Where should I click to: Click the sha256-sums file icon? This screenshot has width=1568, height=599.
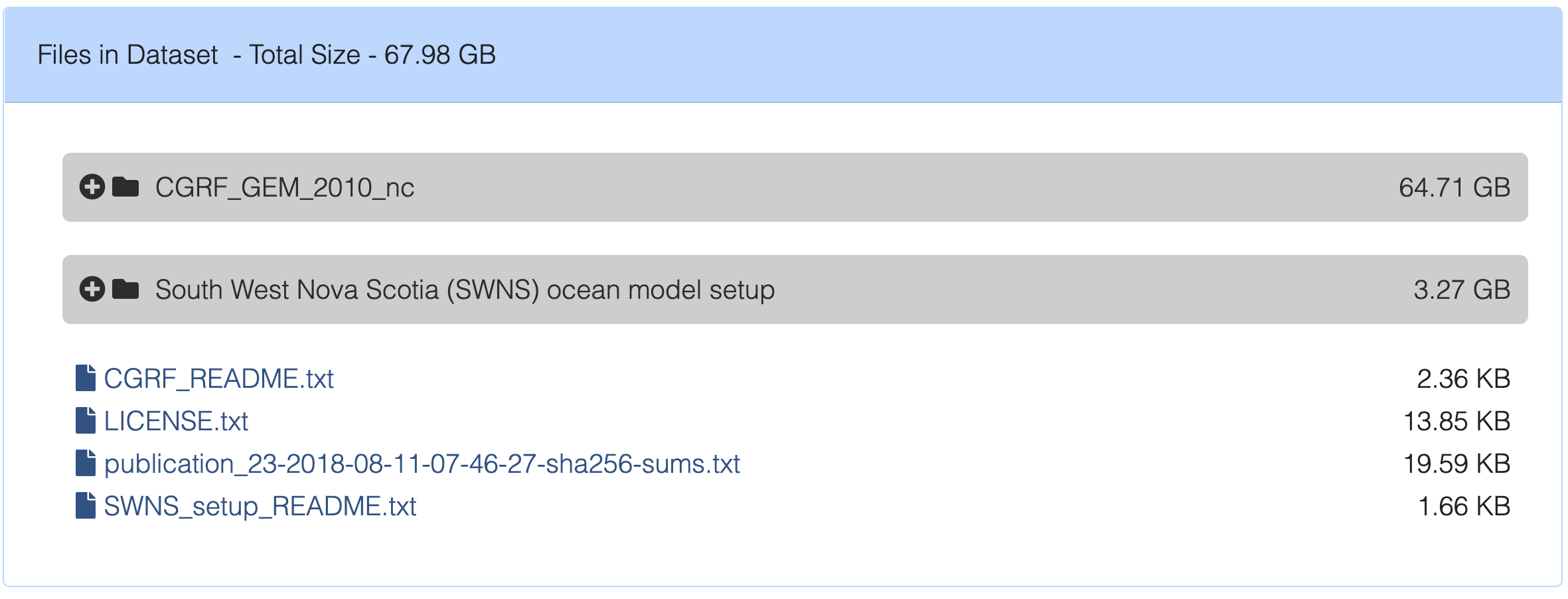click(x=86, y=463)
